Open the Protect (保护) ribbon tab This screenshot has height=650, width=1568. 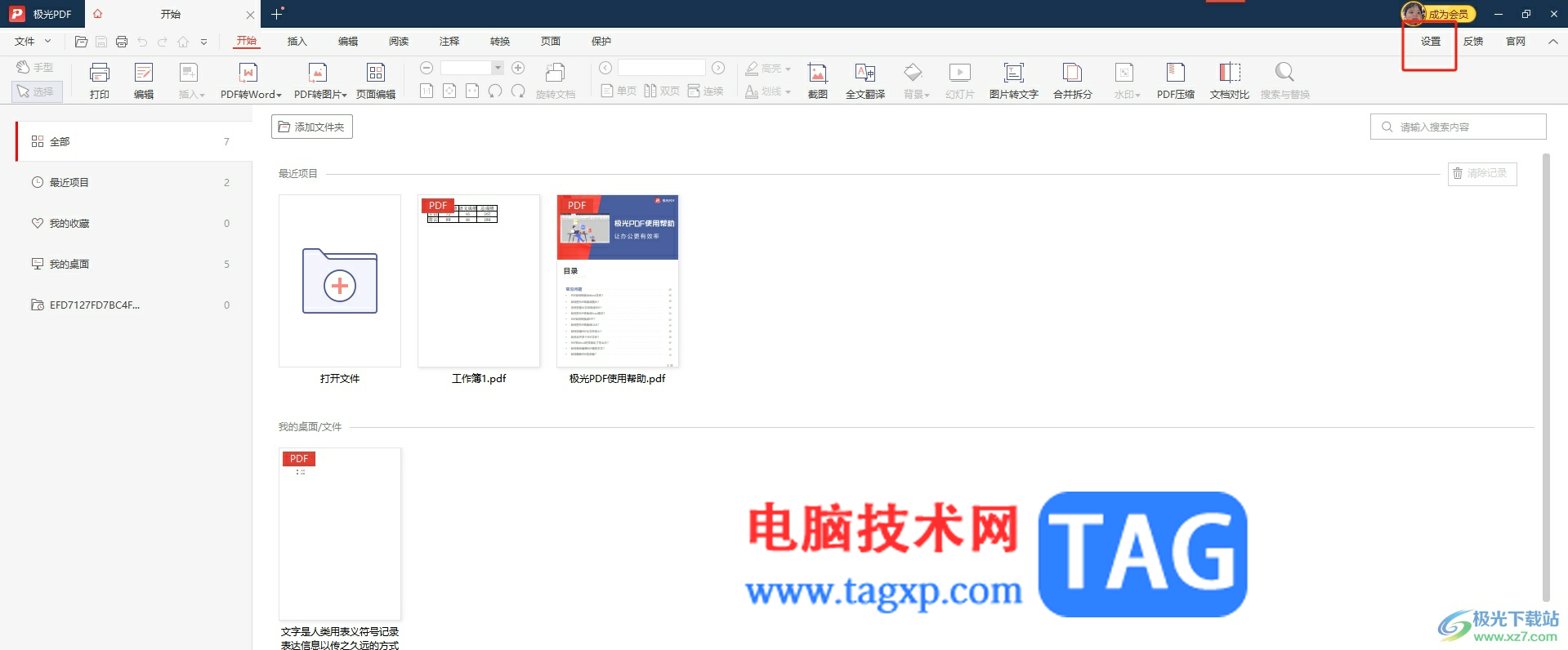[601, 42]
